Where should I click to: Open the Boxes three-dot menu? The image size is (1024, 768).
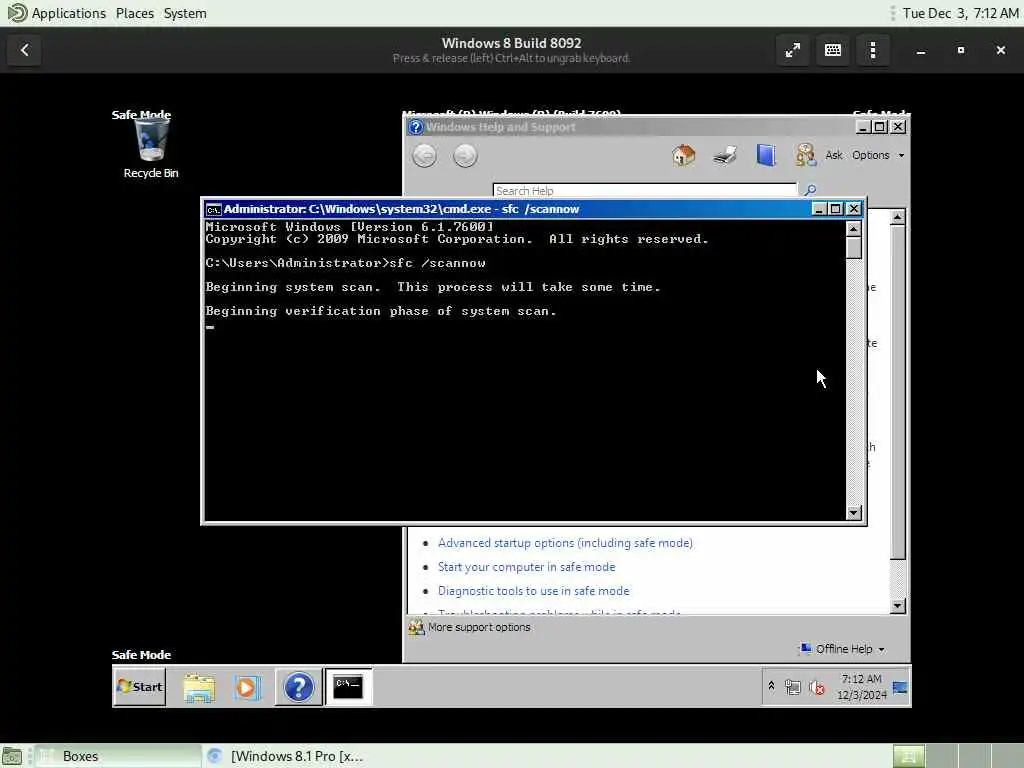872,50
